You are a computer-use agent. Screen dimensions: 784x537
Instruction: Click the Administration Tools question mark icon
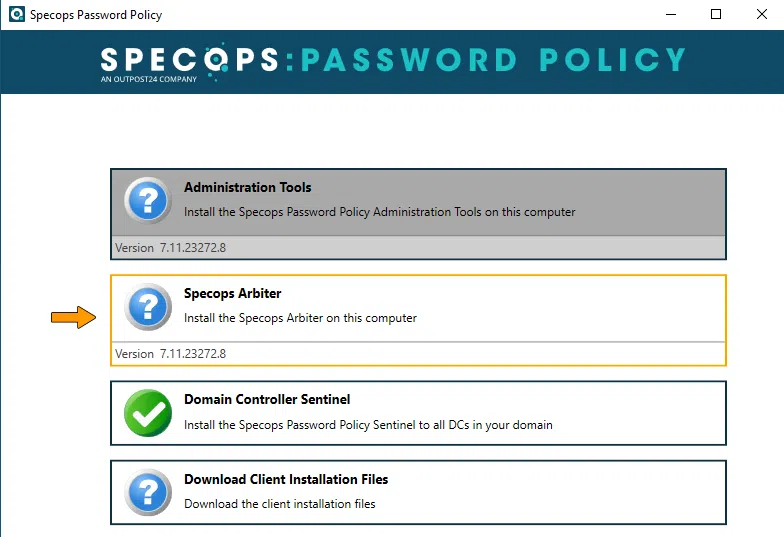[x=148, y=200]
